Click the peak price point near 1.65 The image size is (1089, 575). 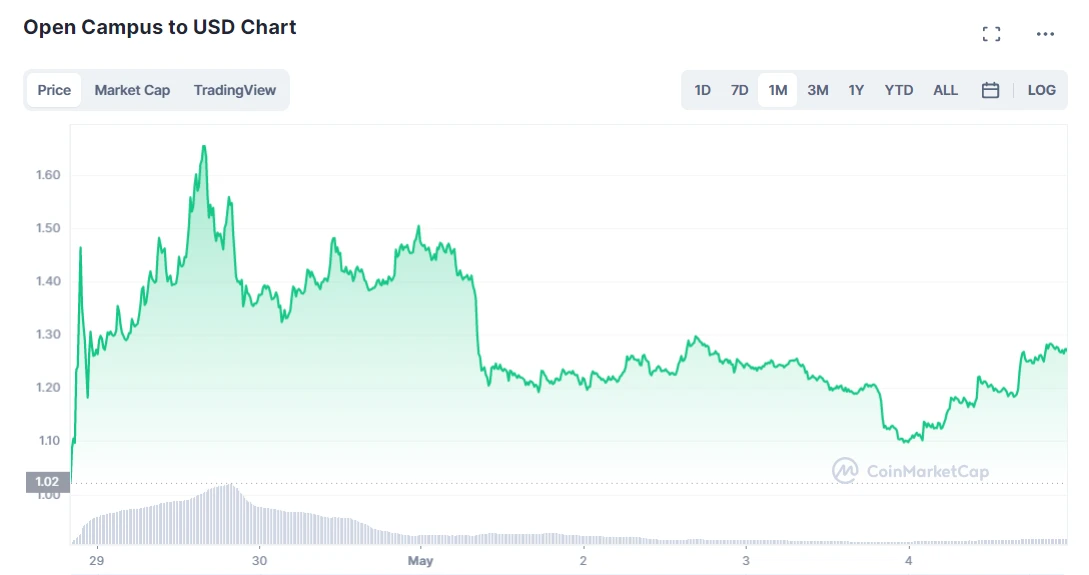tap(203, 147)
